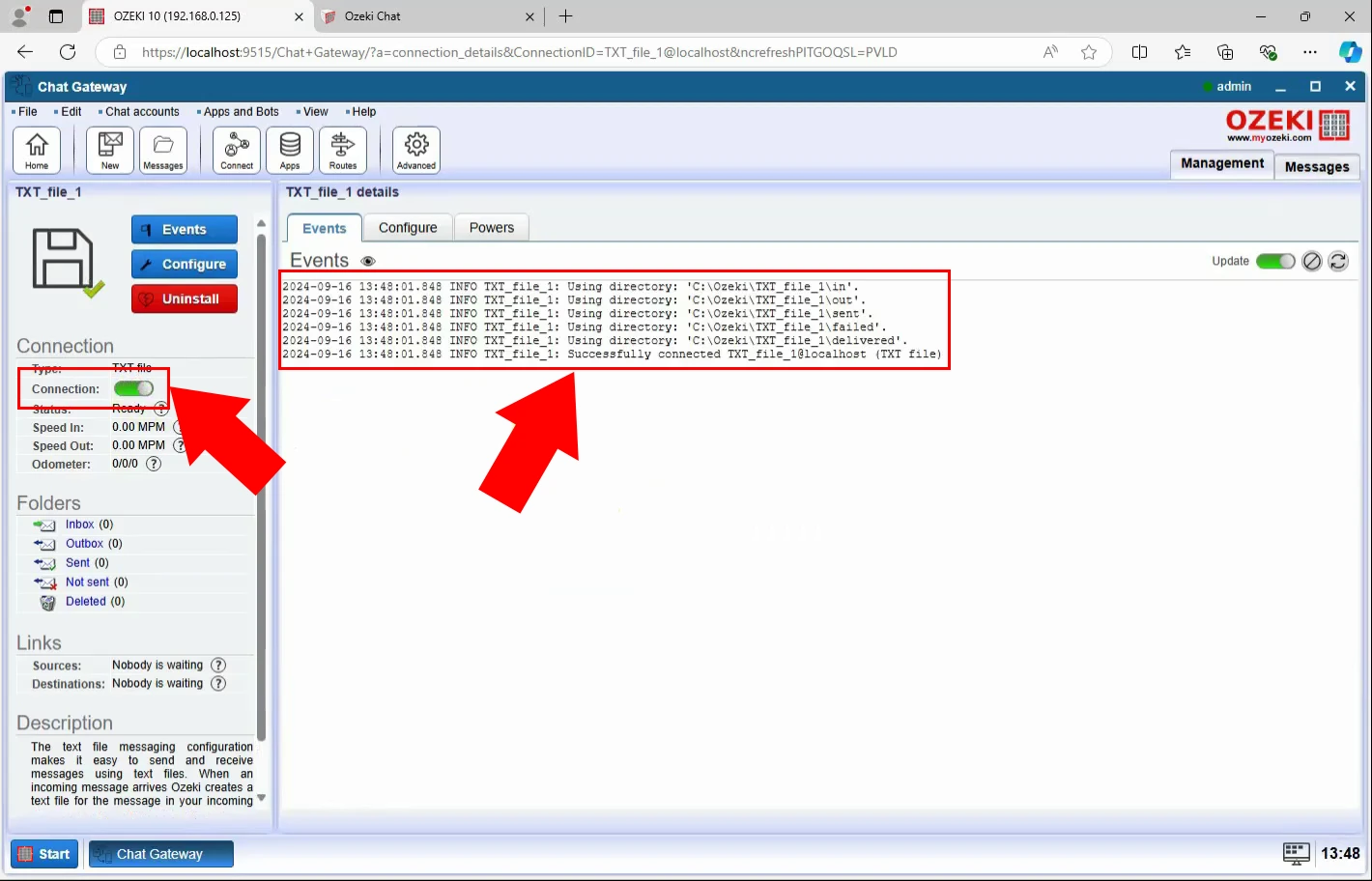
Task: Select the Events tab
Action: (x=324, y=228)
